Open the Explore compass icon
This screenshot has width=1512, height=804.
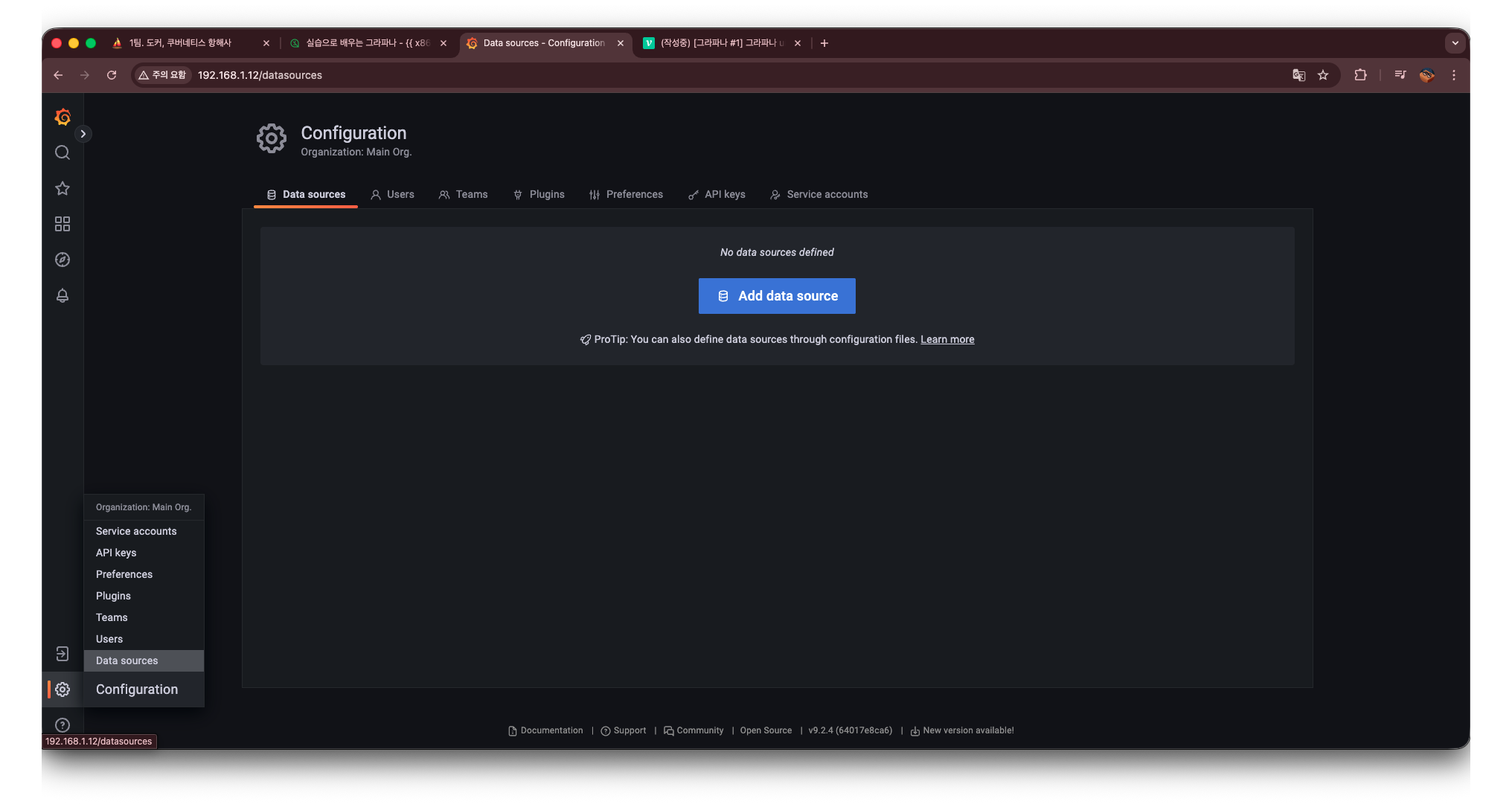(63, 260)
